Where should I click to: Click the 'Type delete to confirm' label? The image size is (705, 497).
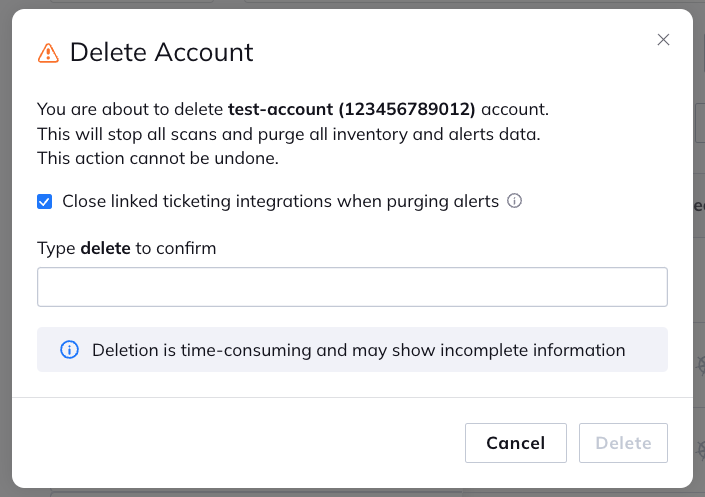click(x=126, y=248)
